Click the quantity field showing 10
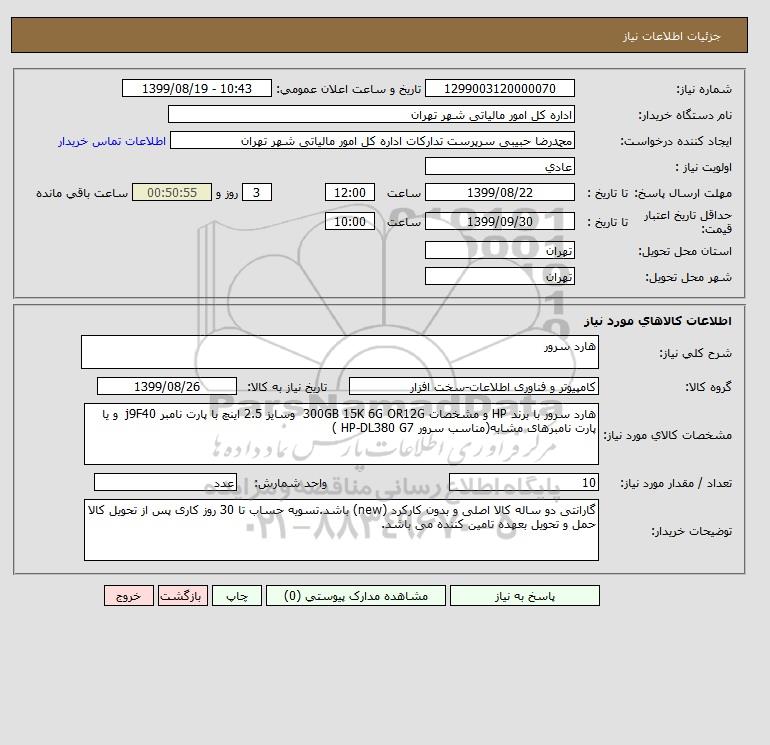The height and width of the screenshot is (745, 770). (523, 482)
